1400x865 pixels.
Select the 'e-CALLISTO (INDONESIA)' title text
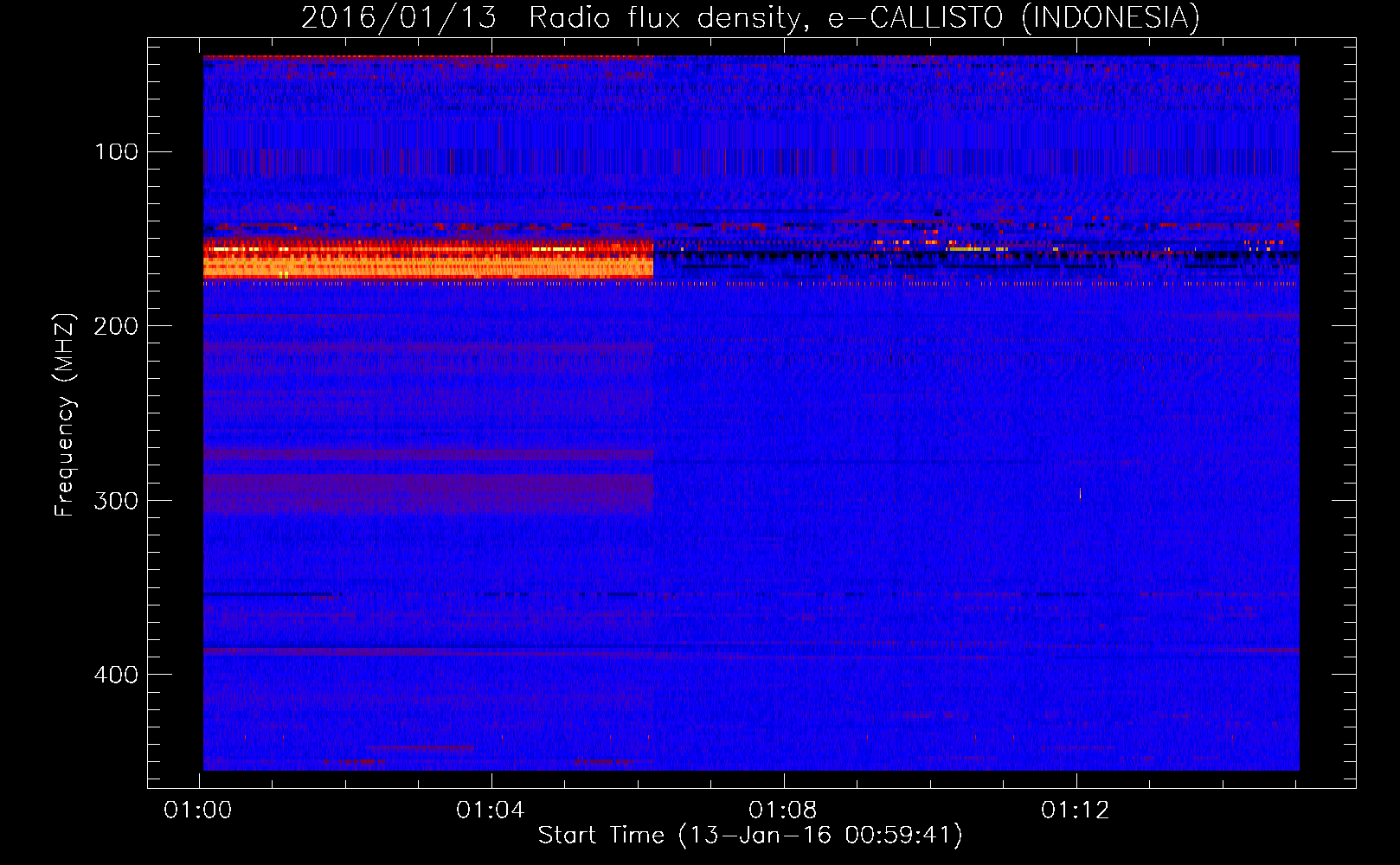1014,18
